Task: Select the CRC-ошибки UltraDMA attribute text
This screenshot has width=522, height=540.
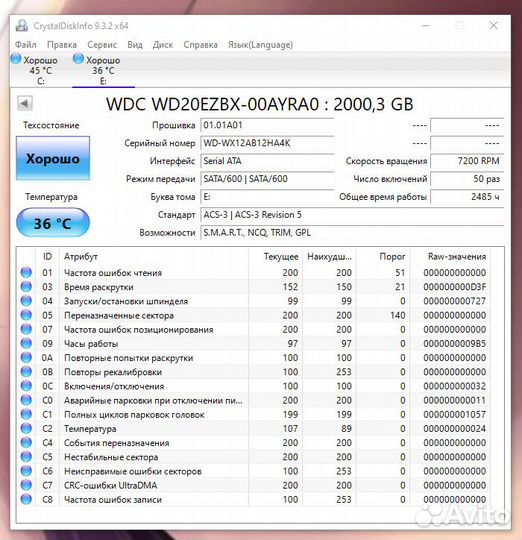Action: pyautogui.click(x=111, y=485)
